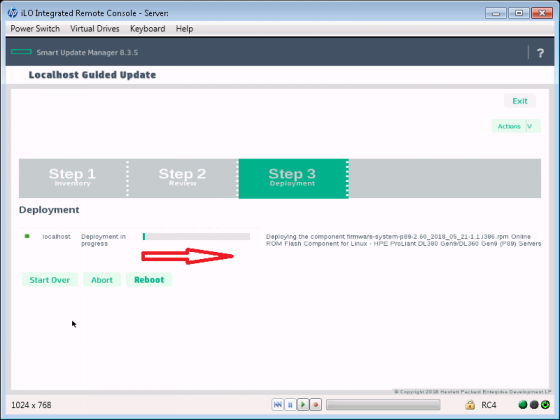Close the iLO Remote Console window

pos(542,13)
